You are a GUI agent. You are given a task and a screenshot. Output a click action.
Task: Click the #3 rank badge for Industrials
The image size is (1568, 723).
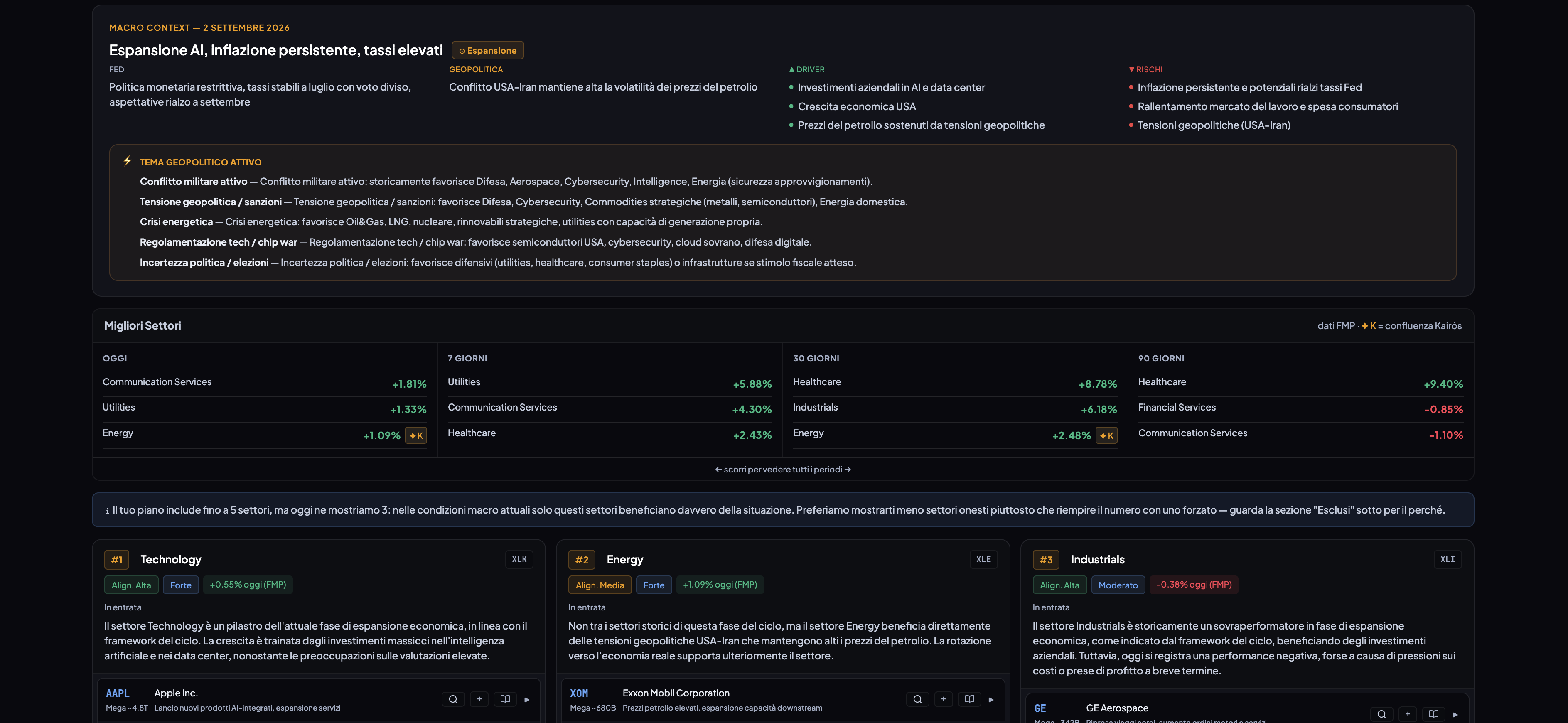1046,560
